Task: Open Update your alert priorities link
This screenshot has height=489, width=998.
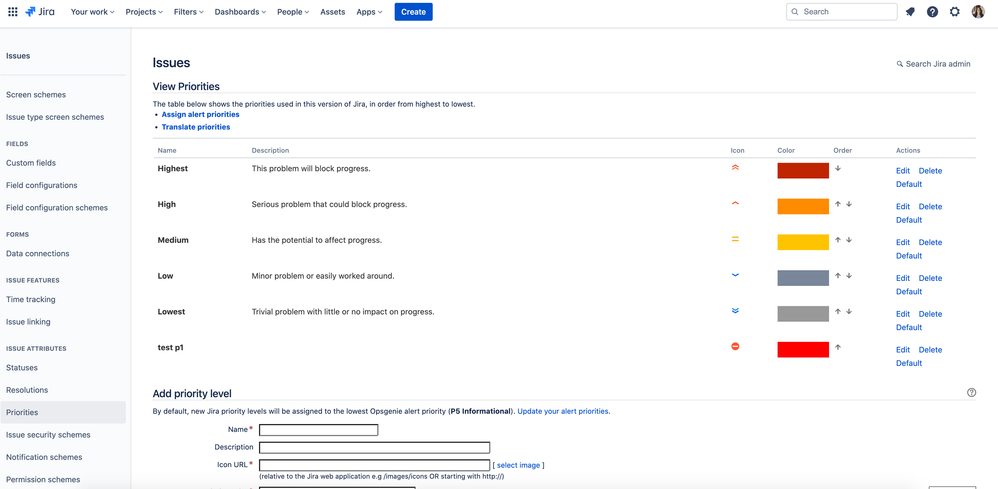Action: 563,411
